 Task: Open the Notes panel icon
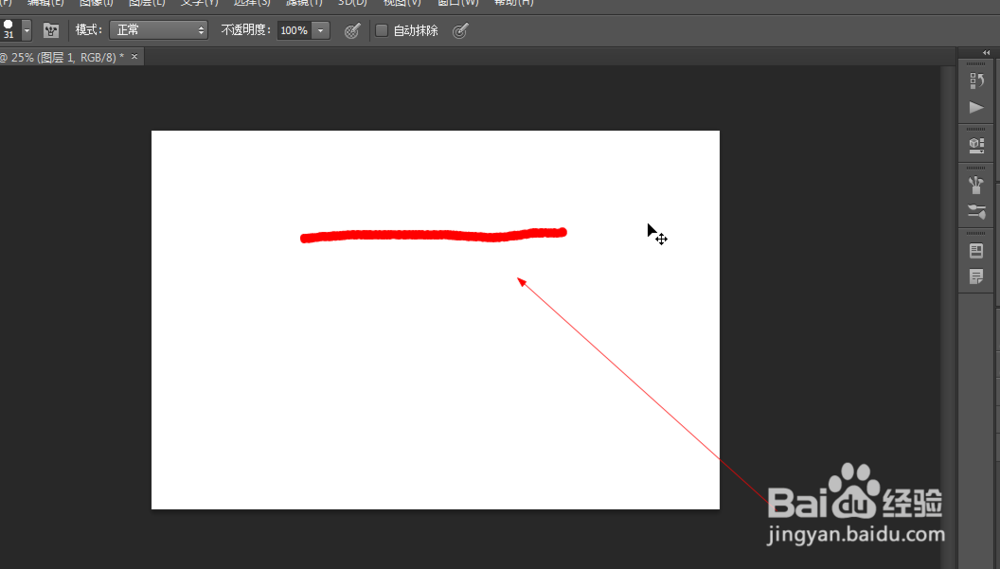coord(976,277)
